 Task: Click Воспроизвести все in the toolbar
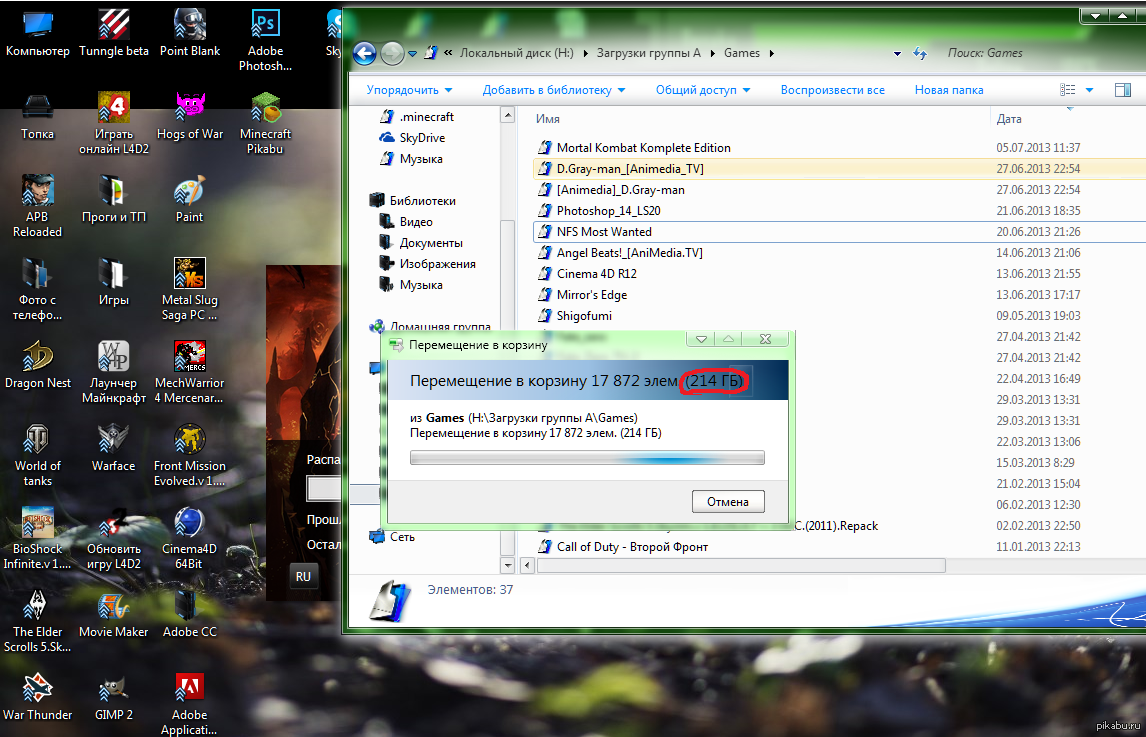pyautogui.click(x=832, y=90)
